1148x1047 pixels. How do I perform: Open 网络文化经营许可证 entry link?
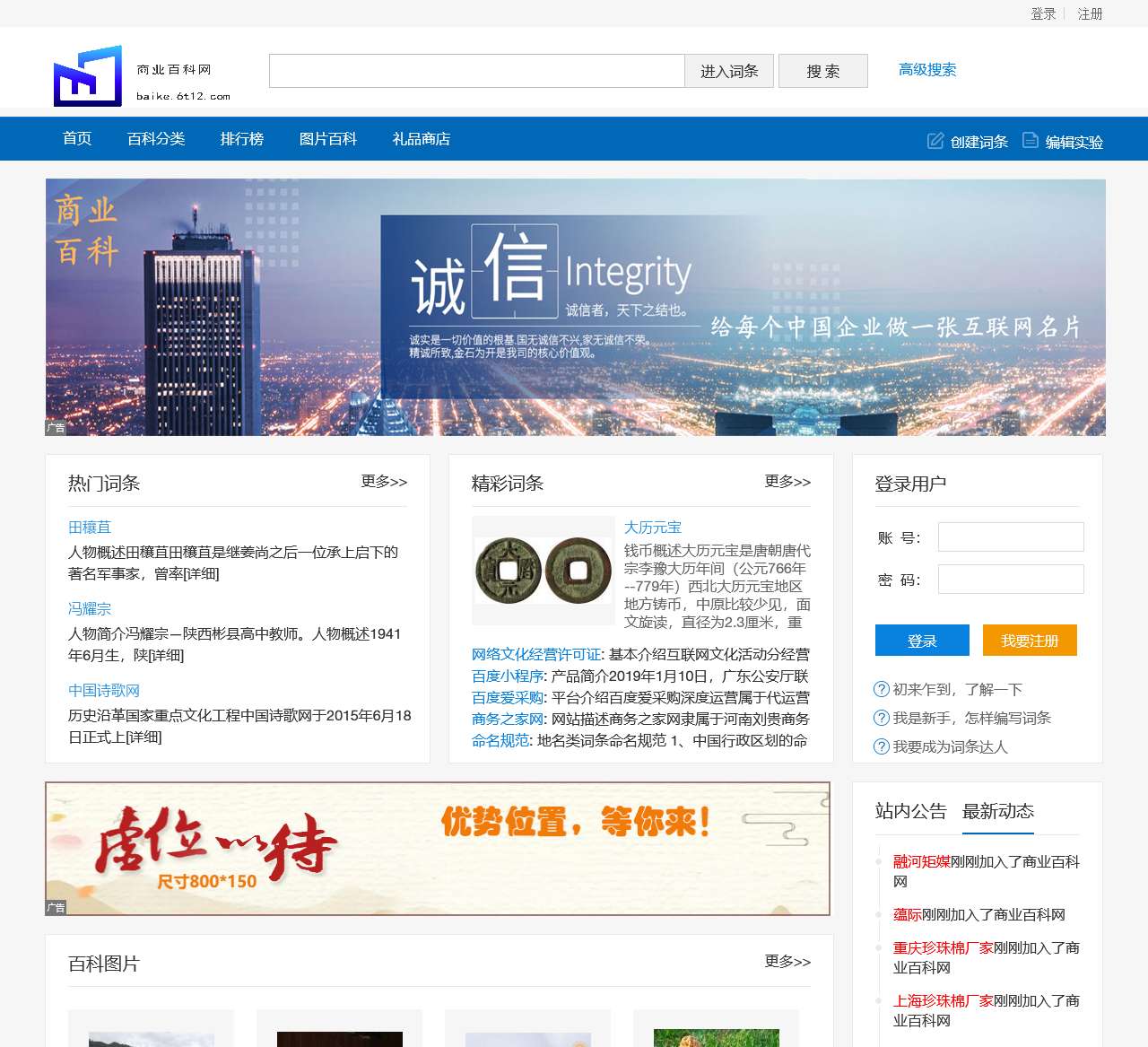click(536, 655)
